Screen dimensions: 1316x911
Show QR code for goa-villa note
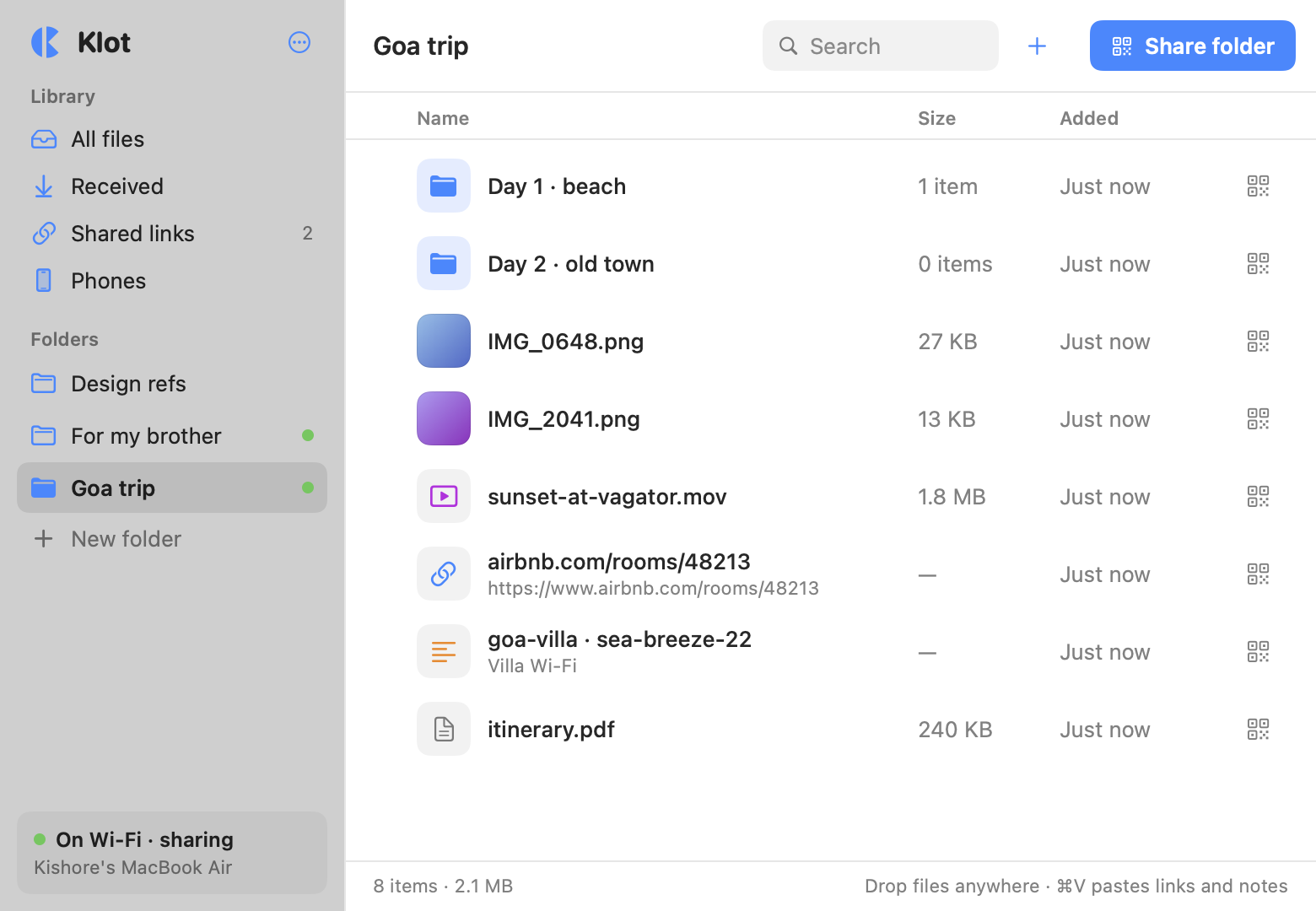(1258, 651)
